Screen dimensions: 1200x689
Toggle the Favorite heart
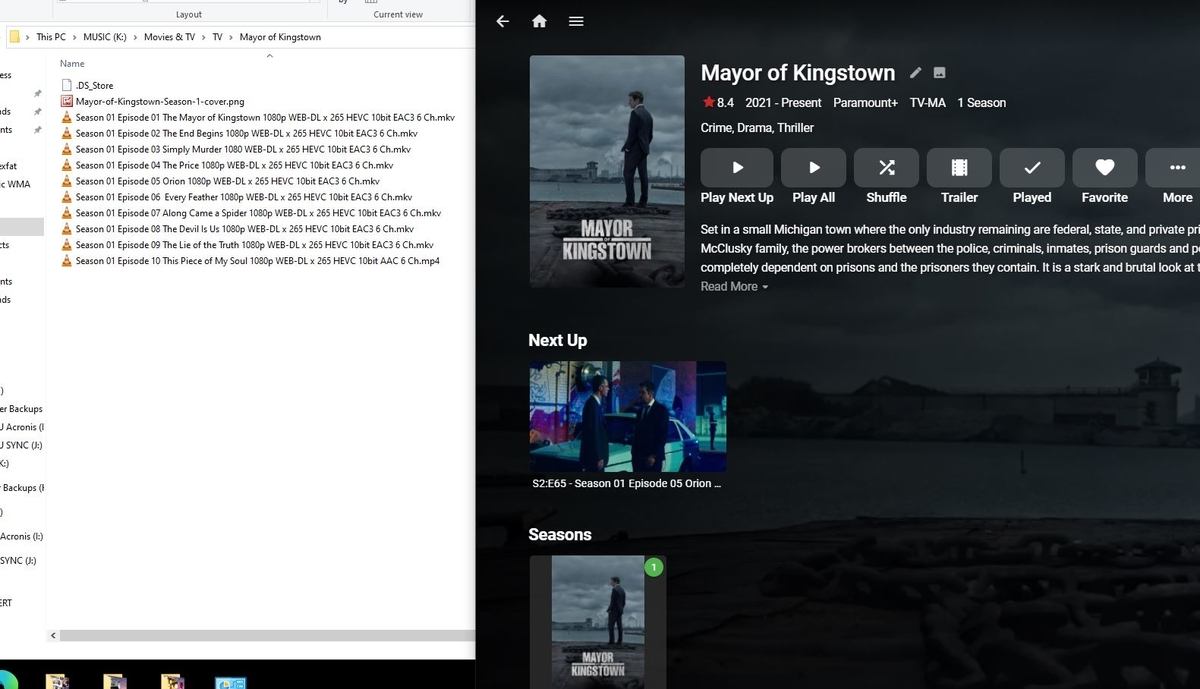point(1104,168)
